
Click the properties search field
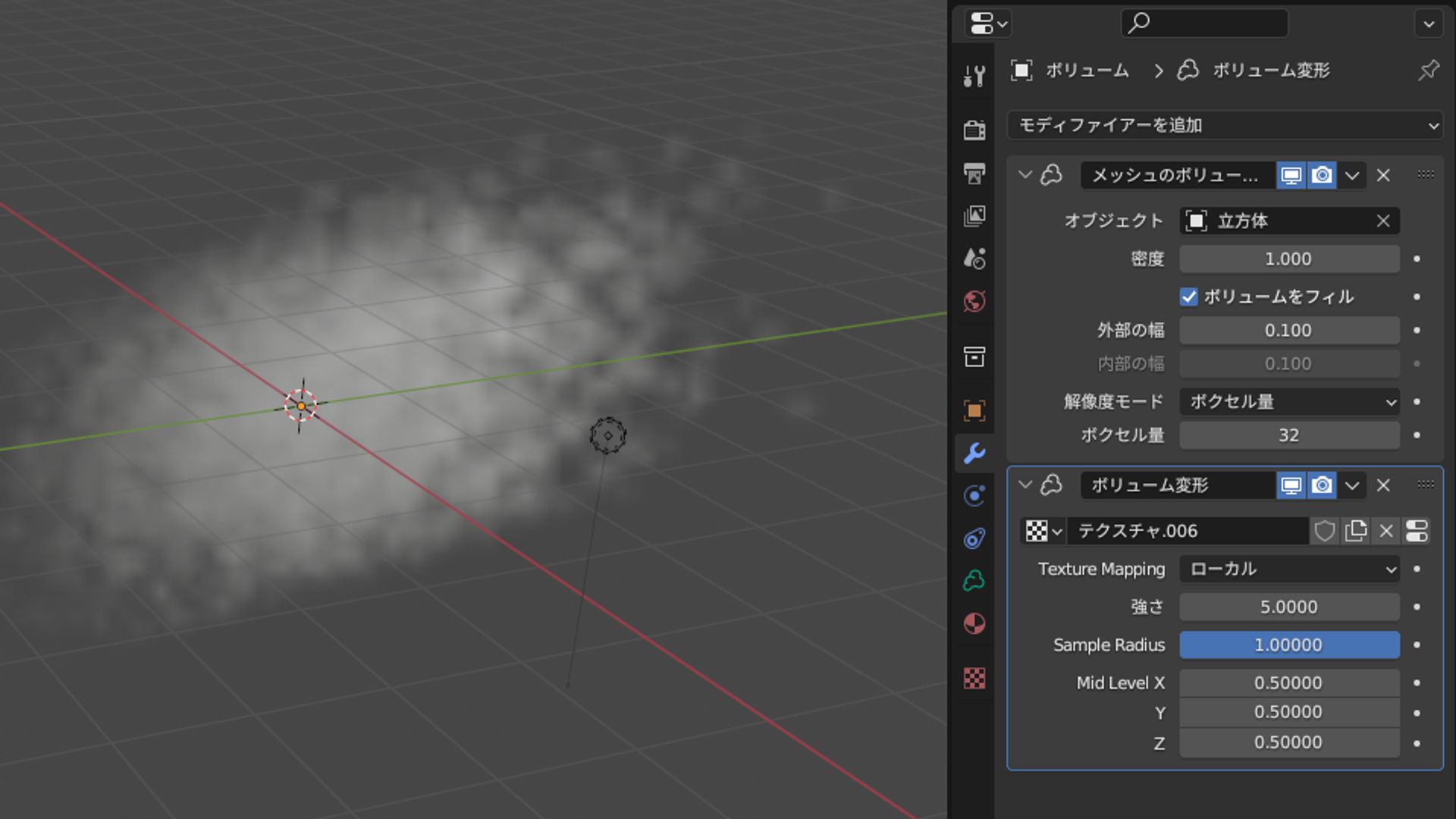click(x=1203, y=24)
